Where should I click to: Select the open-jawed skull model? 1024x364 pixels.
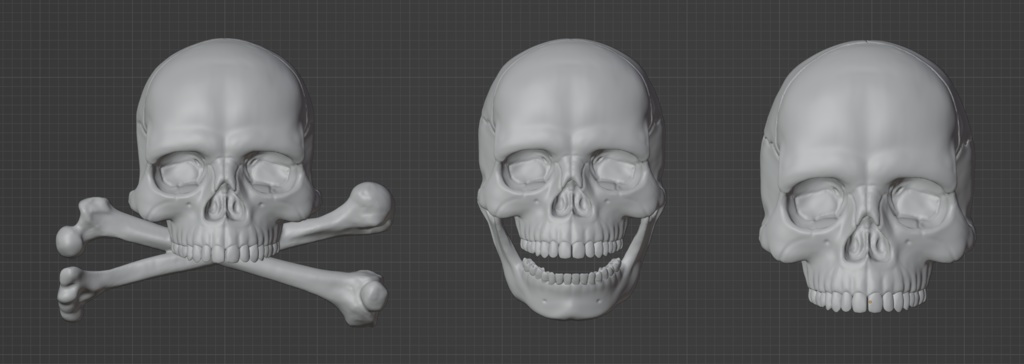pos(571,178)
